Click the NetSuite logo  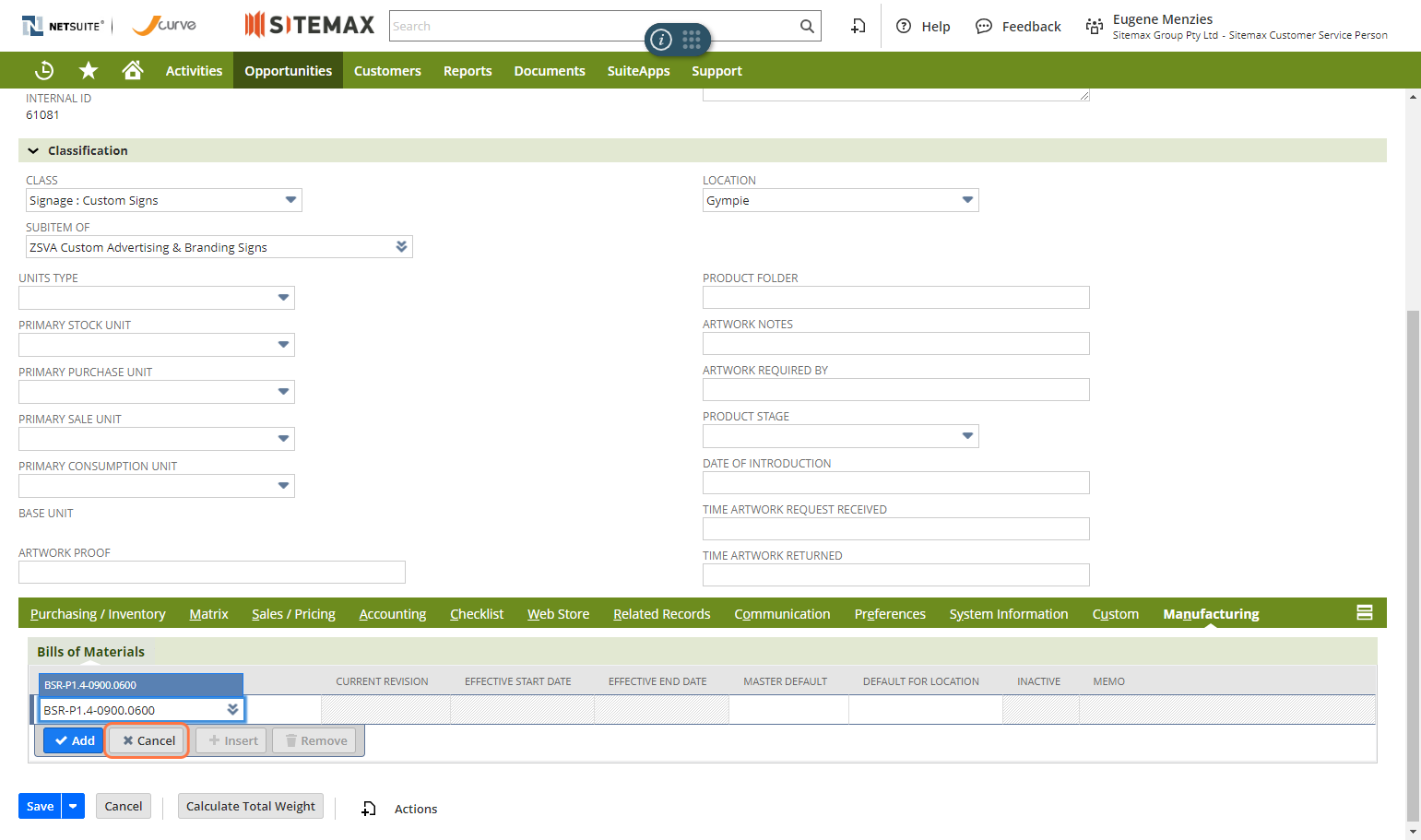(63, 26)
